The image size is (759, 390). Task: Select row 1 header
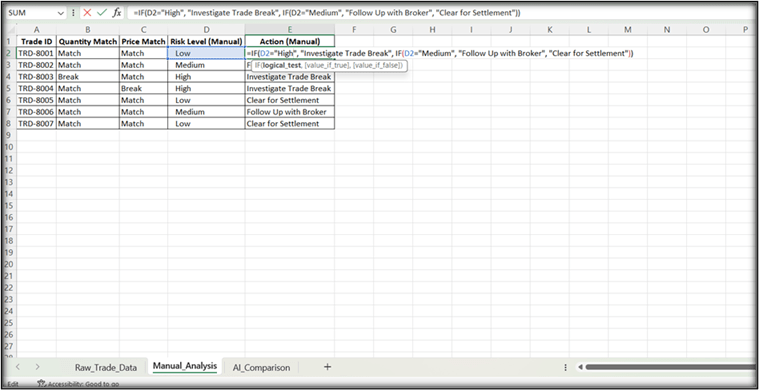click(x=9, y=41)
